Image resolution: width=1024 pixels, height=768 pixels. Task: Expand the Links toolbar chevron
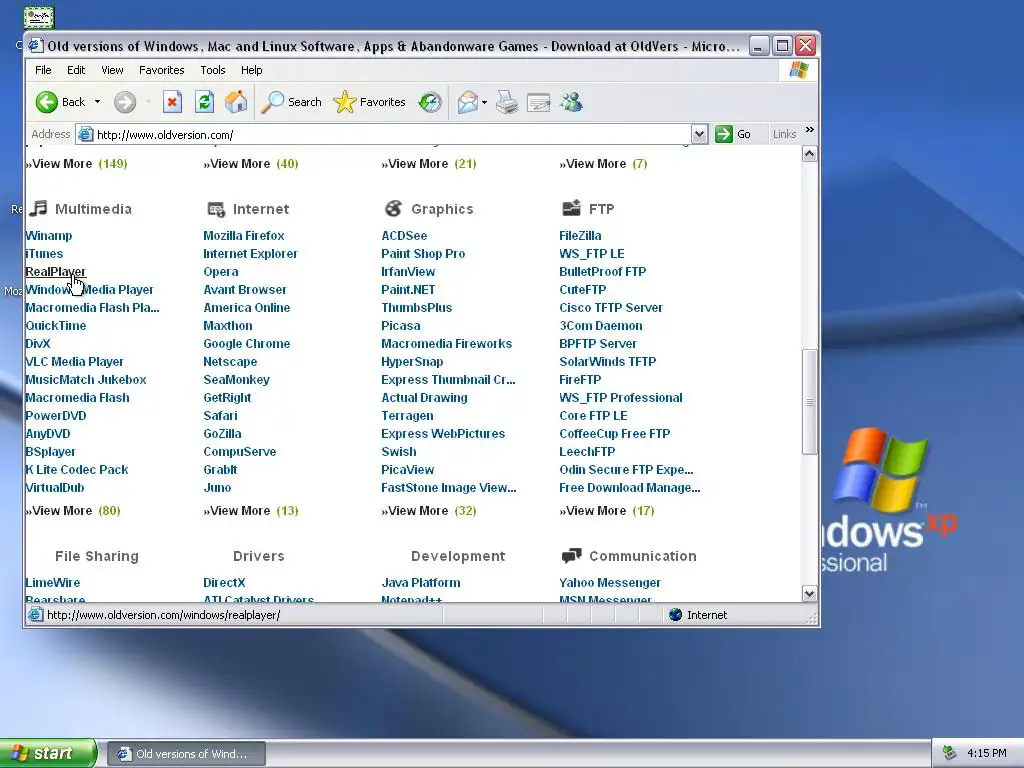point(810,130)
